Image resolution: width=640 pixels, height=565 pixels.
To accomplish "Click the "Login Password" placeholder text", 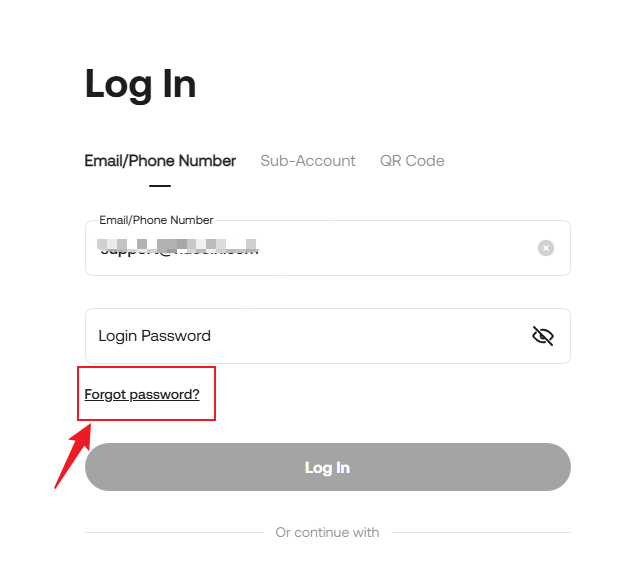I will 154,336.
